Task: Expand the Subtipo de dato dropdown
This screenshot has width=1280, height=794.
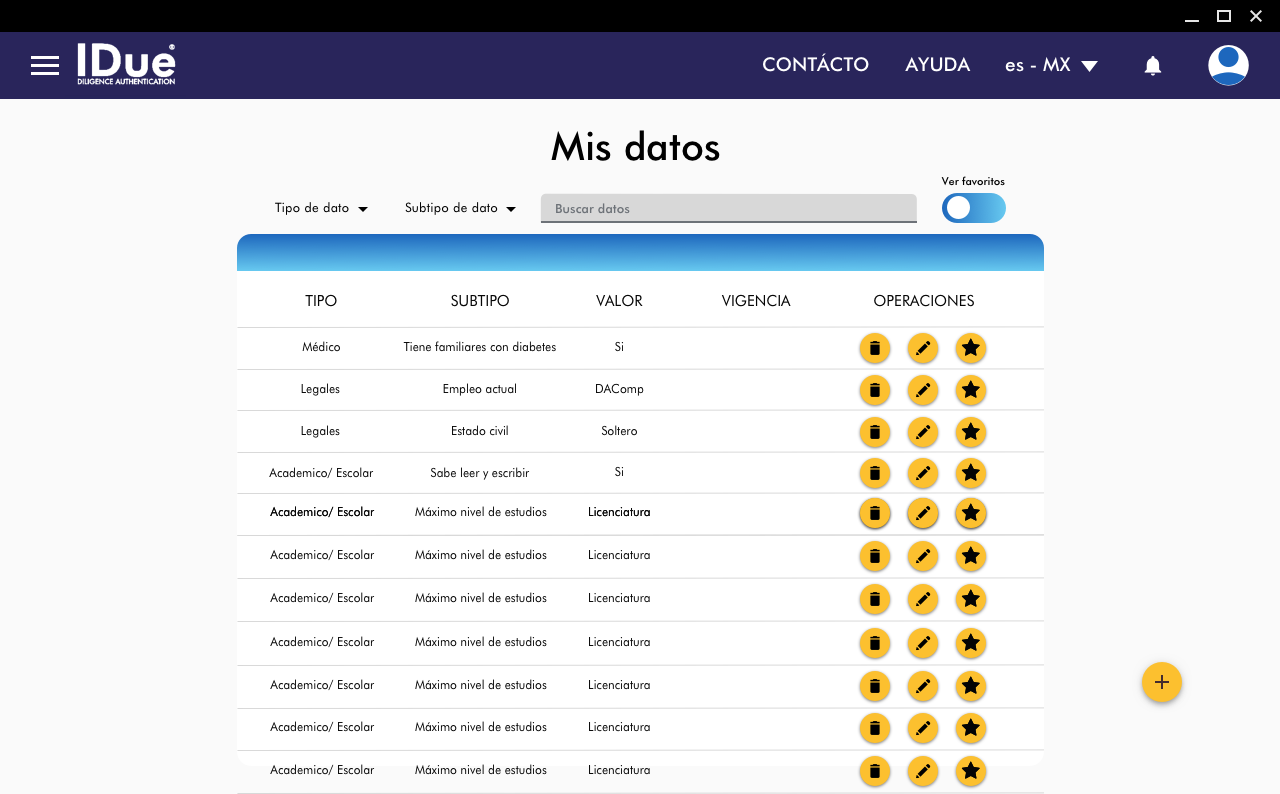Action: [x=460, y=208]
